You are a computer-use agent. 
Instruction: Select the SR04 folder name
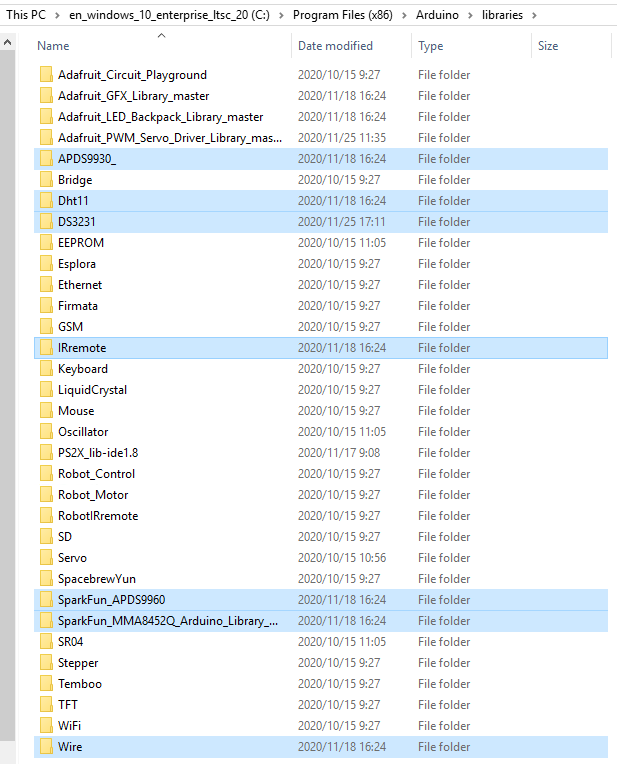pyautogui.click(x=71, y=642)
